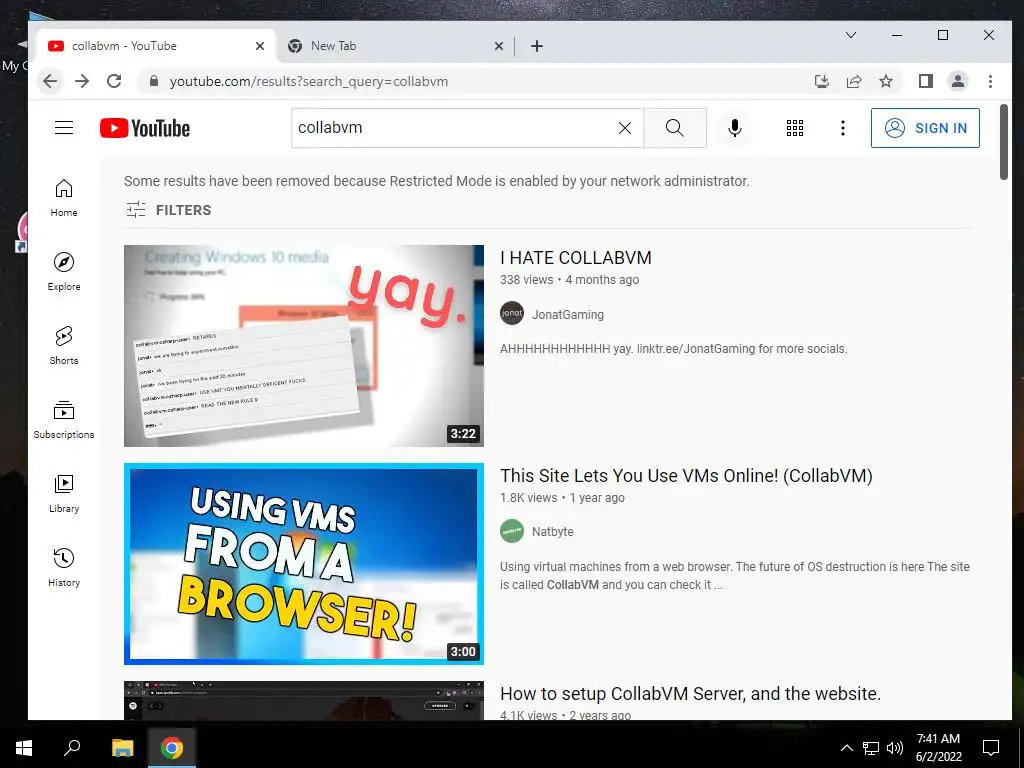This screenshot has width=1024, height=768.
Task: Open Windows Start menu
Action: 24,748
